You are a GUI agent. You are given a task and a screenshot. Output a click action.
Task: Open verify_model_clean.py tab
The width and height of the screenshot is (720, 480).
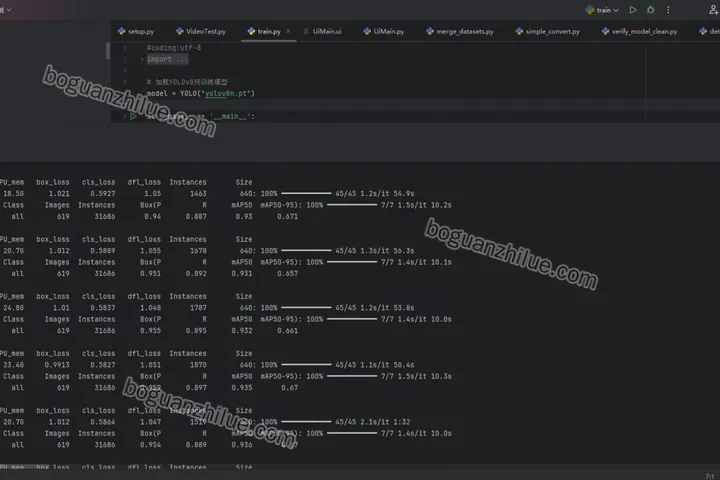[x=640, y=31]
